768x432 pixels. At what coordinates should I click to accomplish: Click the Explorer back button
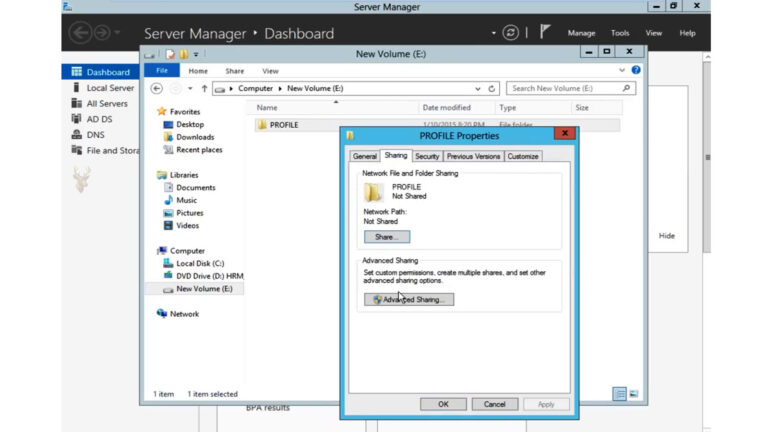point(157,89)
